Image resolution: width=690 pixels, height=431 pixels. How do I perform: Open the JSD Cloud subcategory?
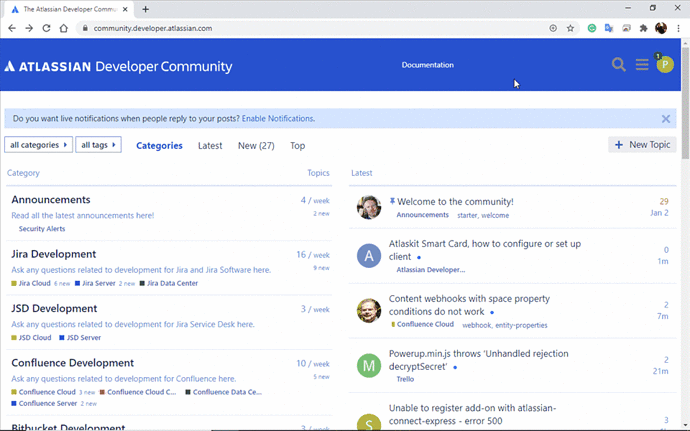35,338
